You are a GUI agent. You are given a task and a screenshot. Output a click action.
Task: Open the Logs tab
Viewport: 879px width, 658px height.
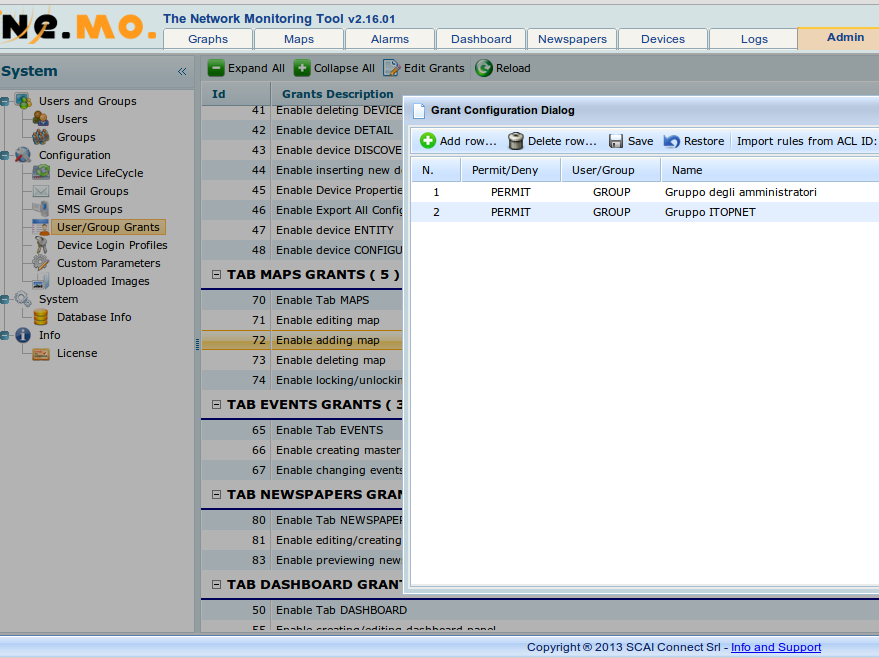(x=754, y=39)
